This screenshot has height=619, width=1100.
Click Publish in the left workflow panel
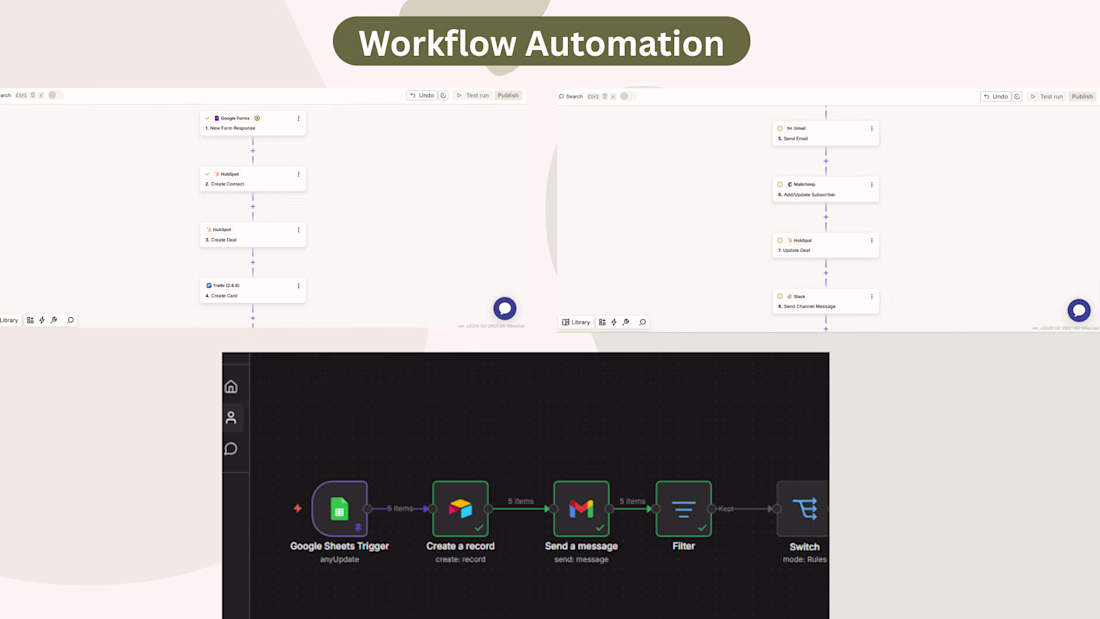coord(508,95)
